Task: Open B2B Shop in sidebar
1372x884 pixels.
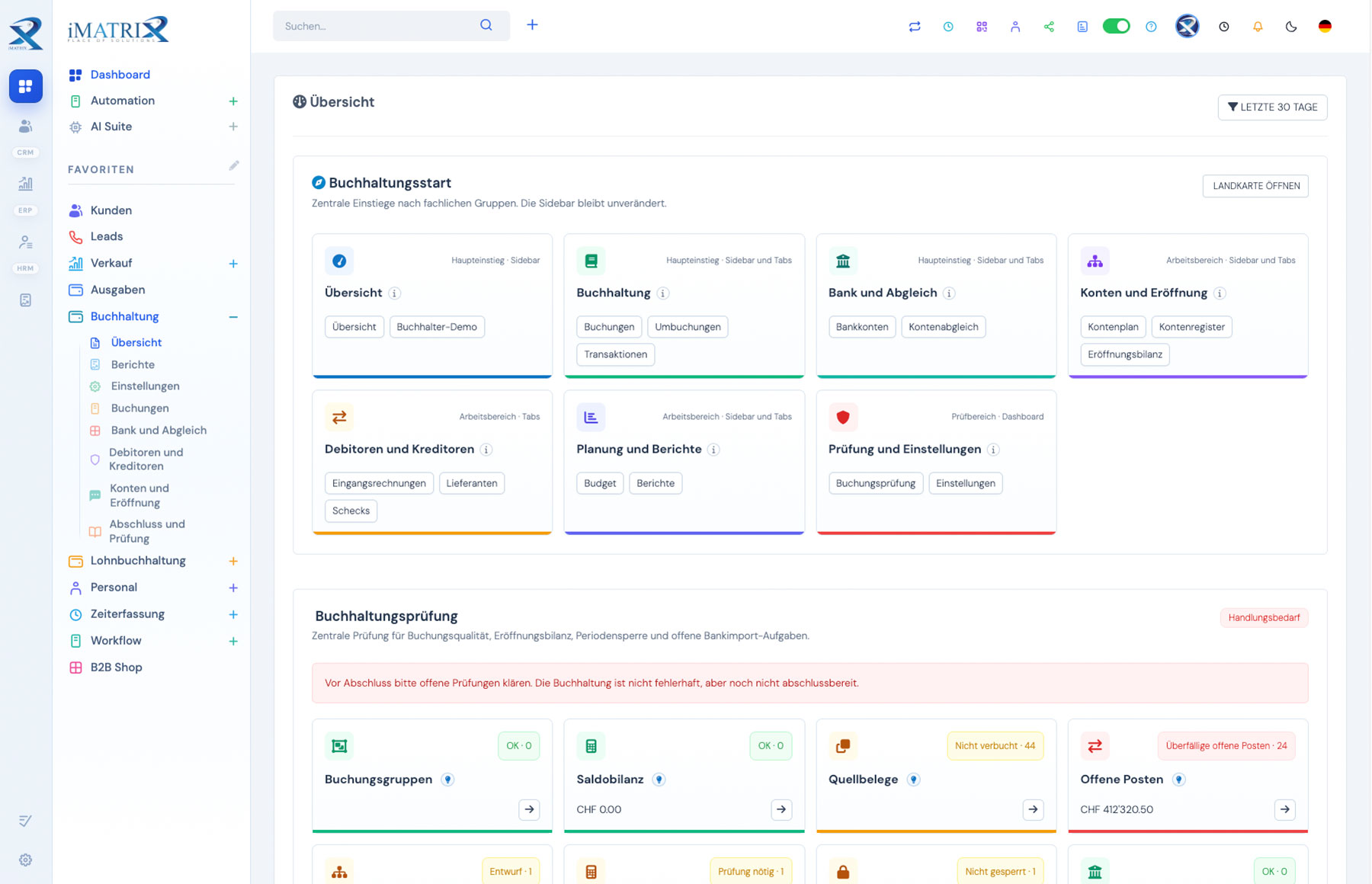Action: pos(116,668)
